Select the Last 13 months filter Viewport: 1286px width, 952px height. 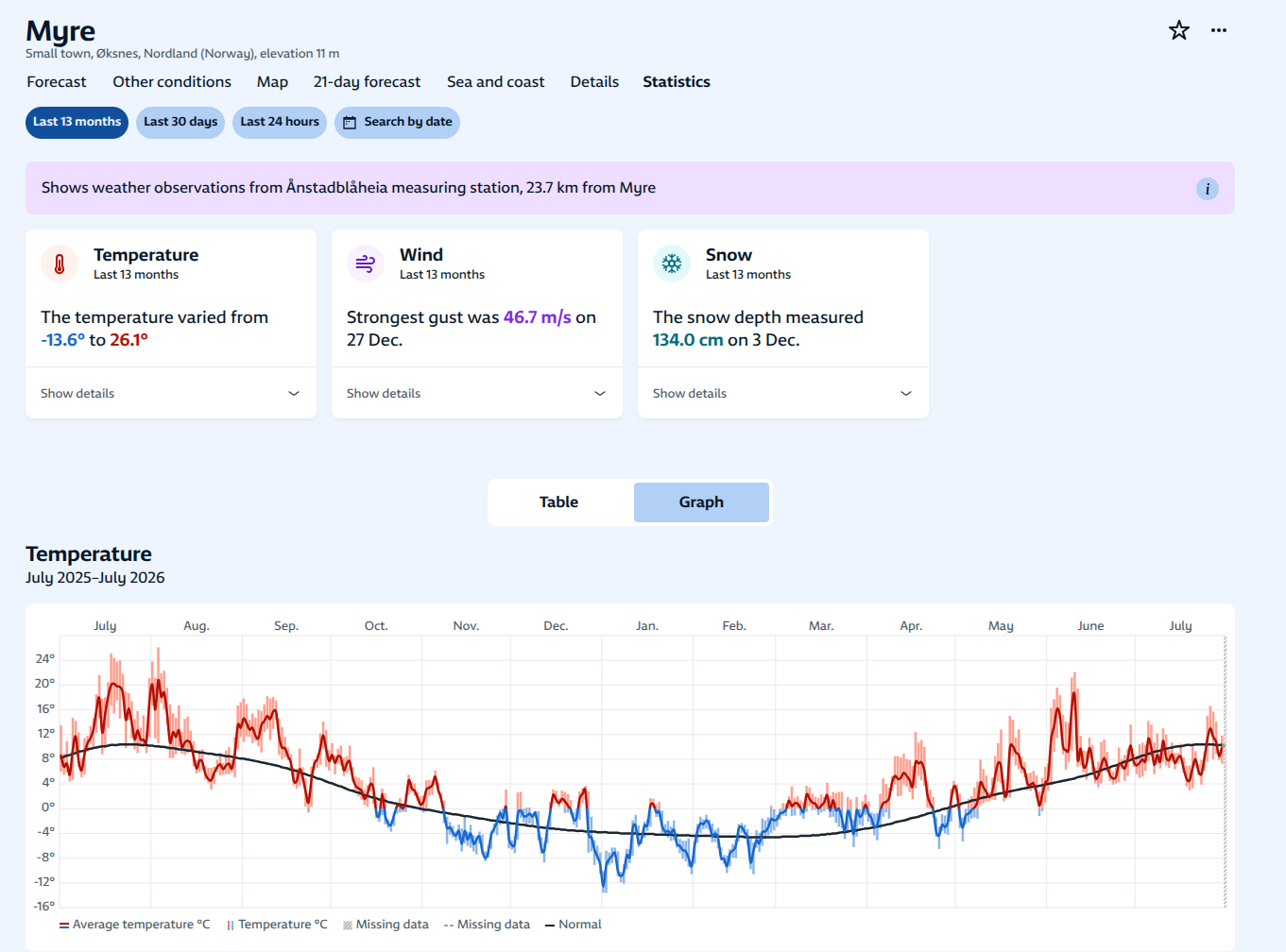pyautogui.click(x=77, y=122)
